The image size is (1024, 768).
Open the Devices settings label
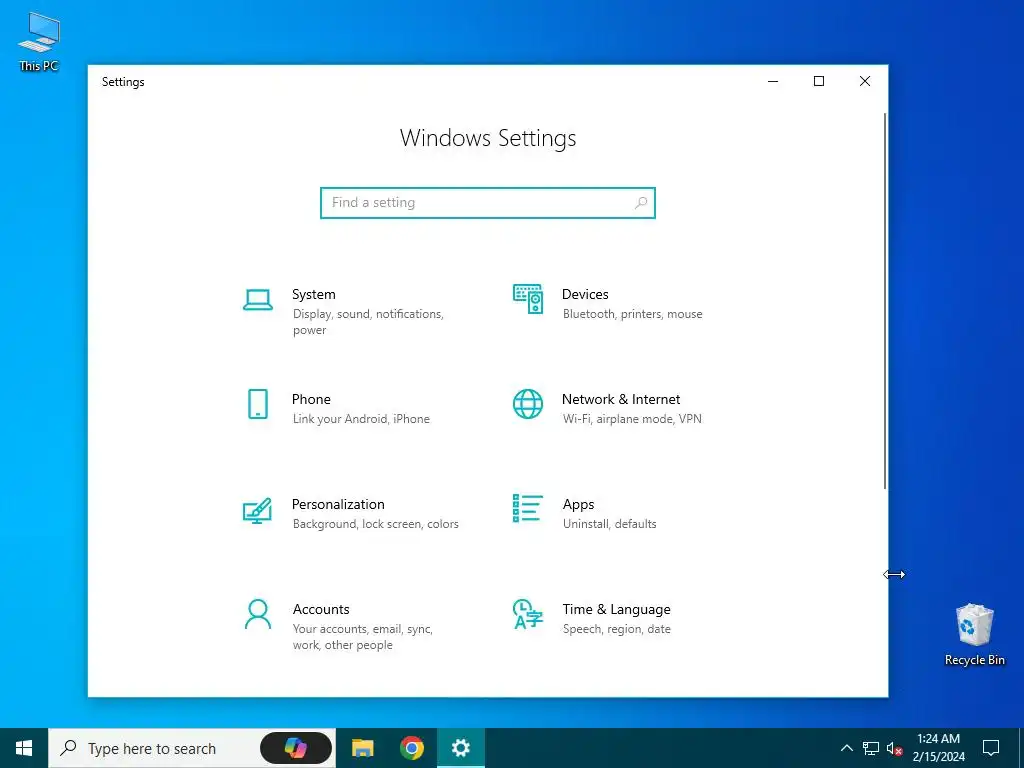(x=585, y=294)
